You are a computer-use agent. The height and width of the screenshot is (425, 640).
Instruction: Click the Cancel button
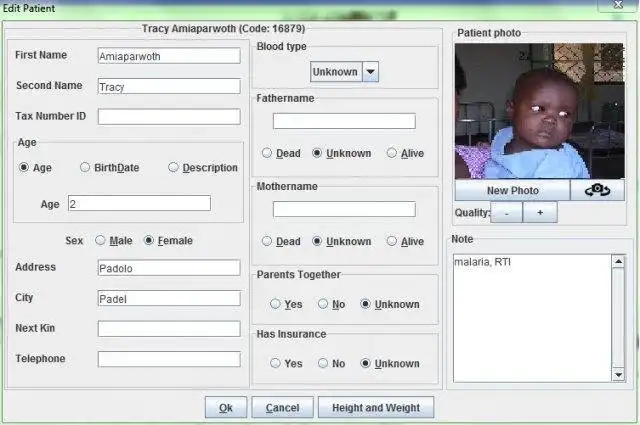coord(282,407)
